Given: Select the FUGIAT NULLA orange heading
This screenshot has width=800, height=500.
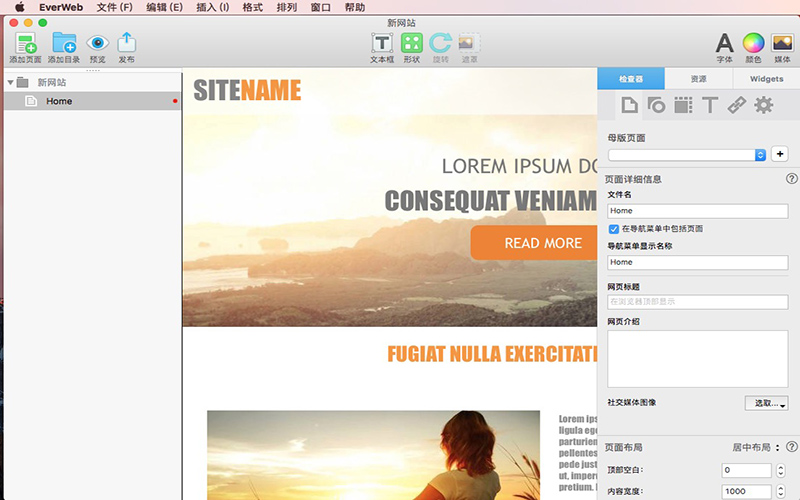Looking at the screenshot, I should pos(492,354).
